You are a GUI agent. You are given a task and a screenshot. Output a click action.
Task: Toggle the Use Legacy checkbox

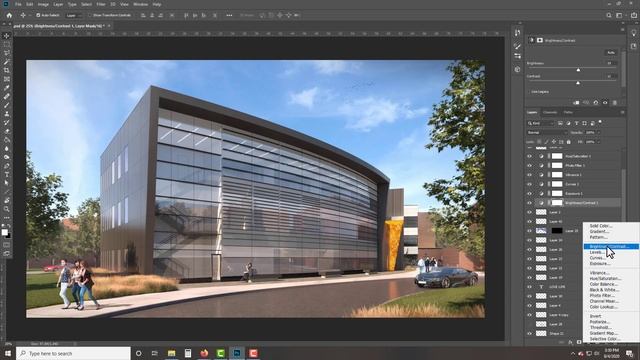[x=529, y=92]
